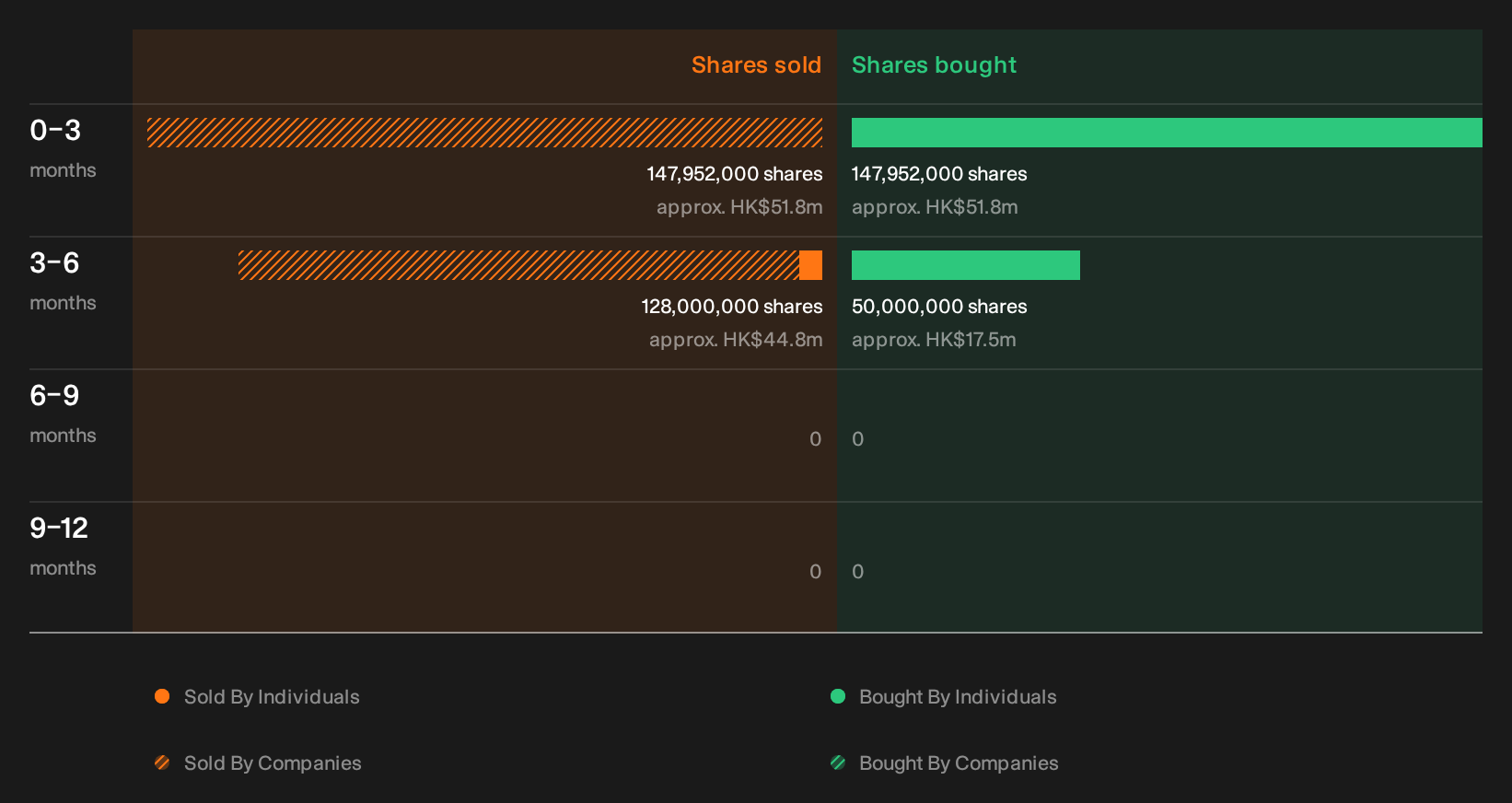Select the 3-6 months green bought bar
This screenshot has width=1512, height=803.
966,265
